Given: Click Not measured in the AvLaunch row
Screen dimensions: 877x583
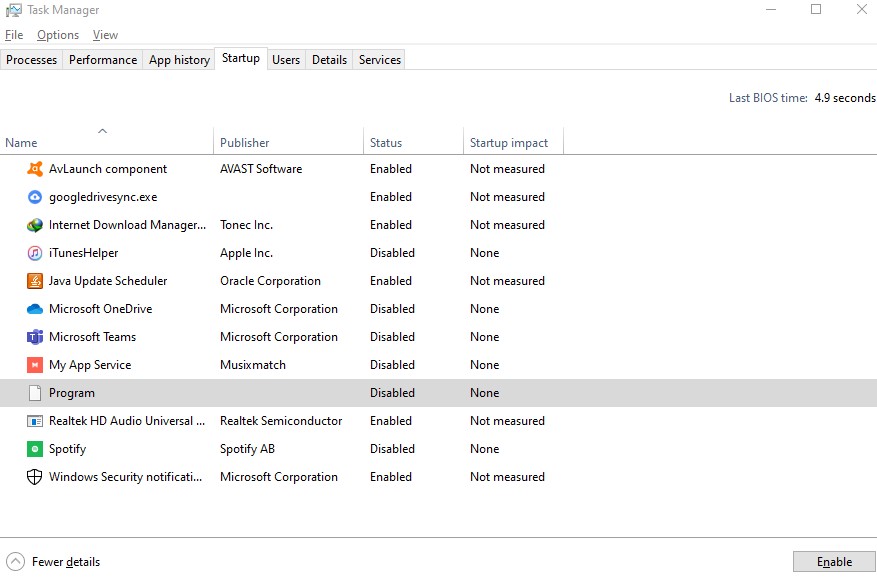Looking at the screenshot, I should click(x=507, y=169).
